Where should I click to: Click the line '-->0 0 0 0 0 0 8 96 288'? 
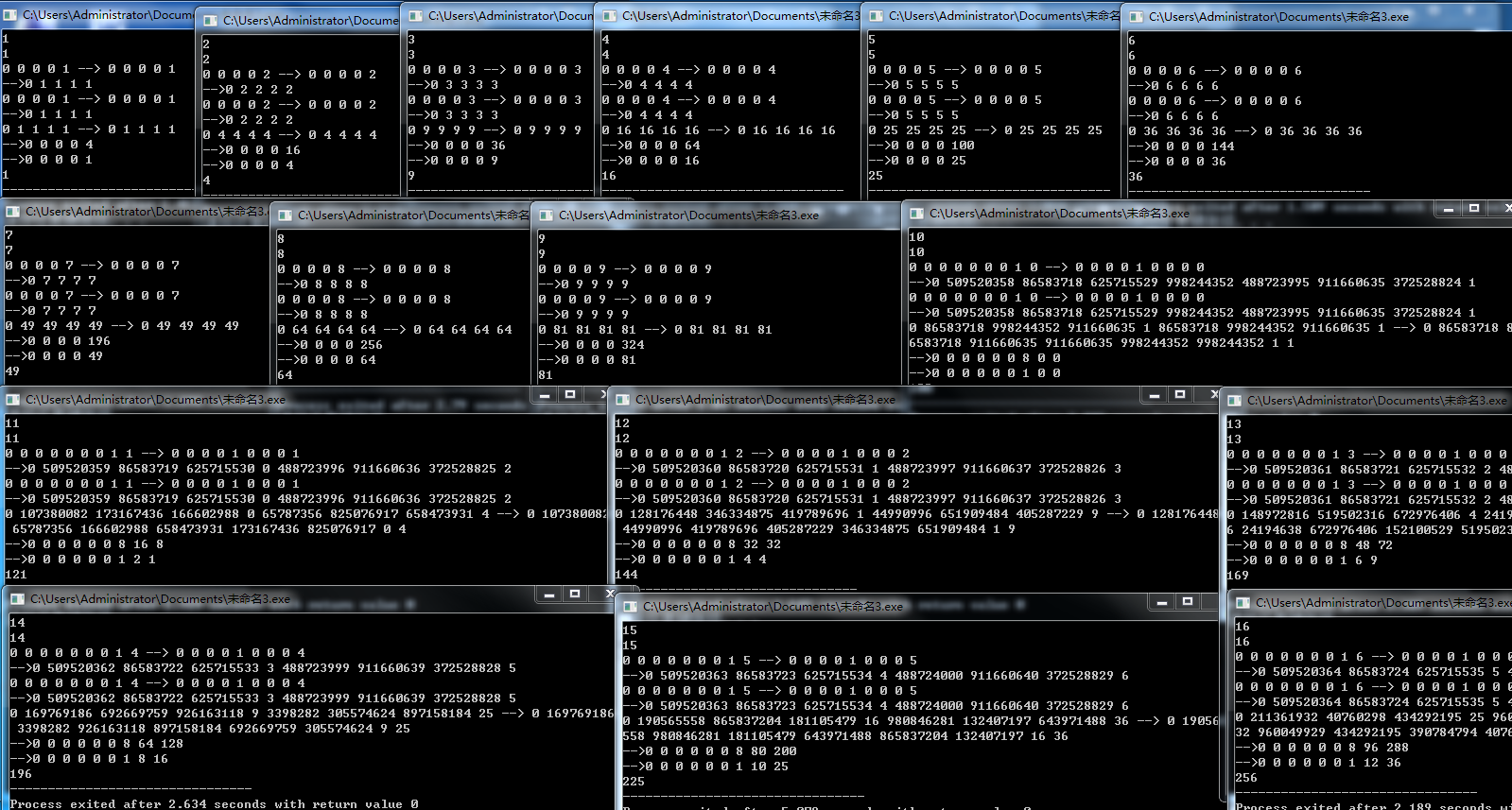(1322, 748)
